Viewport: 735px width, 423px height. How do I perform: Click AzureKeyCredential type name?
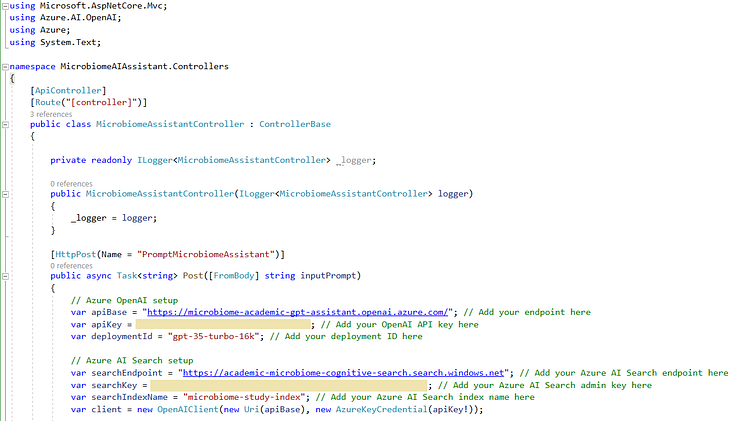381,409
